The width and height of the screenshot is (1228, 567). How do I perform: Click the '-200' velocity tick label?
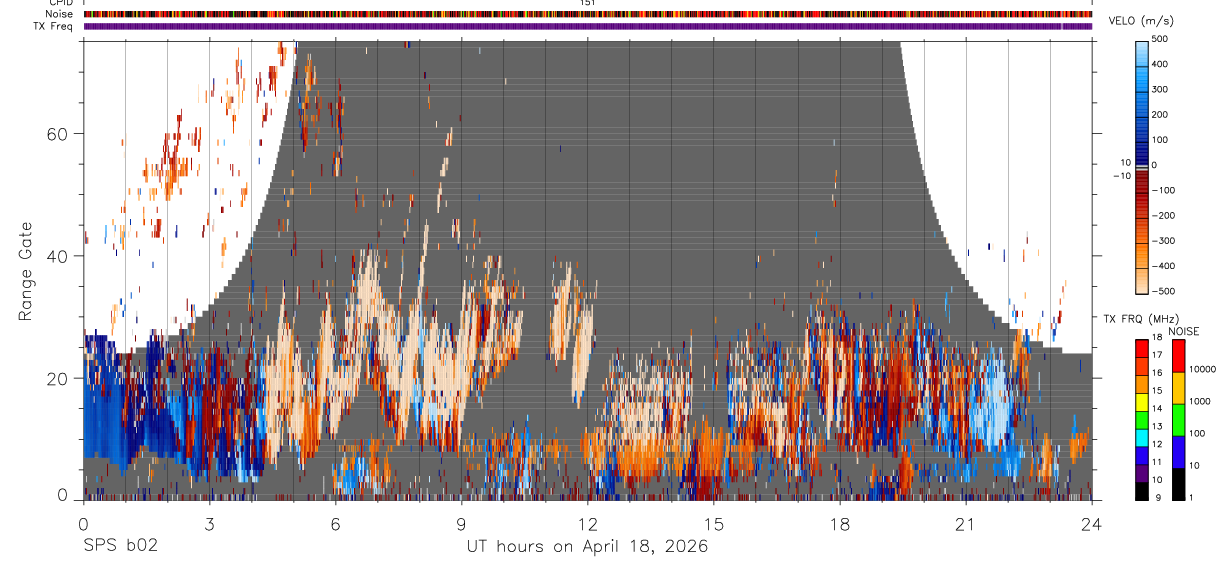point(1163,216)
